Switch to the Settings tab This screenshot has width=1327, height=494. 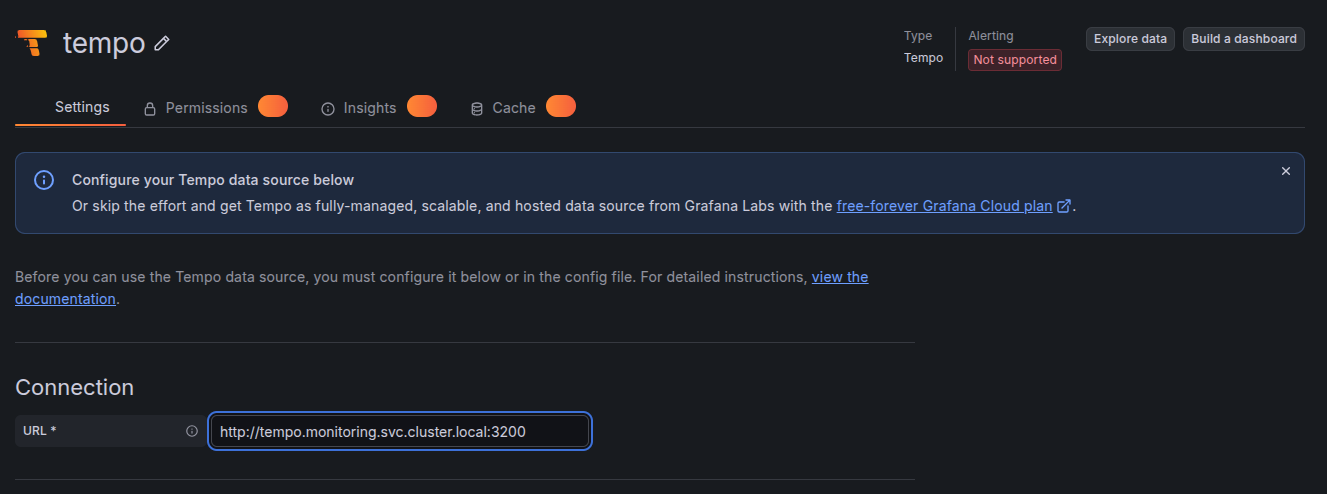[x=82, y=107]
